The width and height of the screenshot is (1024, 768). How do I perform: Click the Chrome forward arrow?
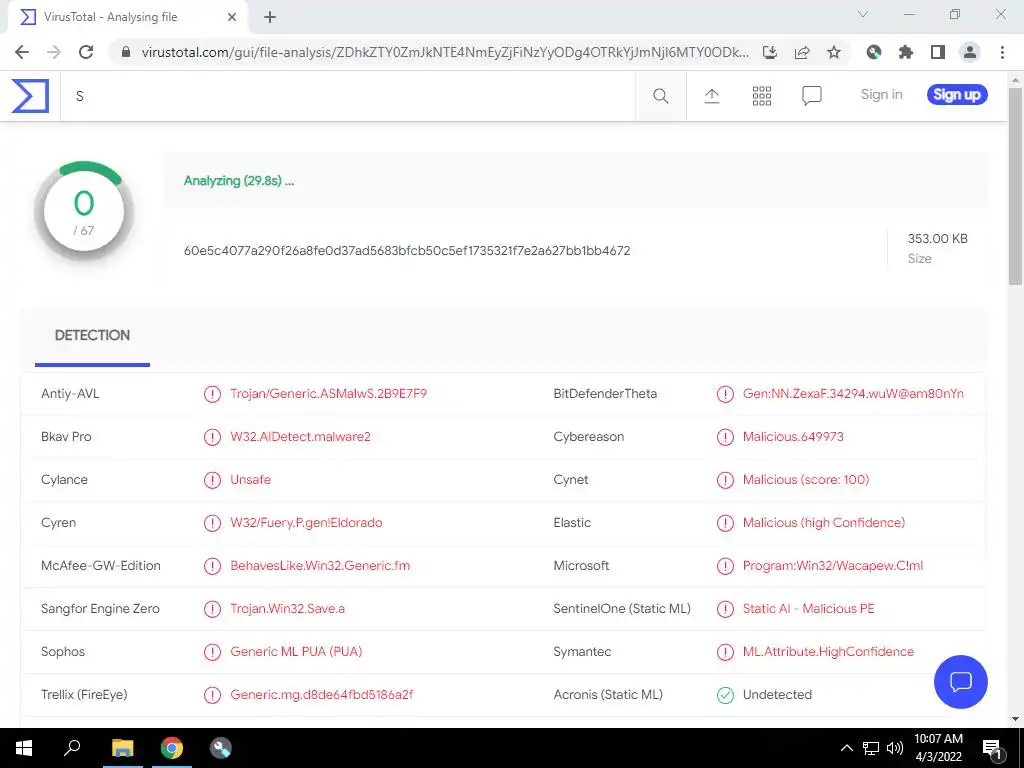[x=54, y=52]
